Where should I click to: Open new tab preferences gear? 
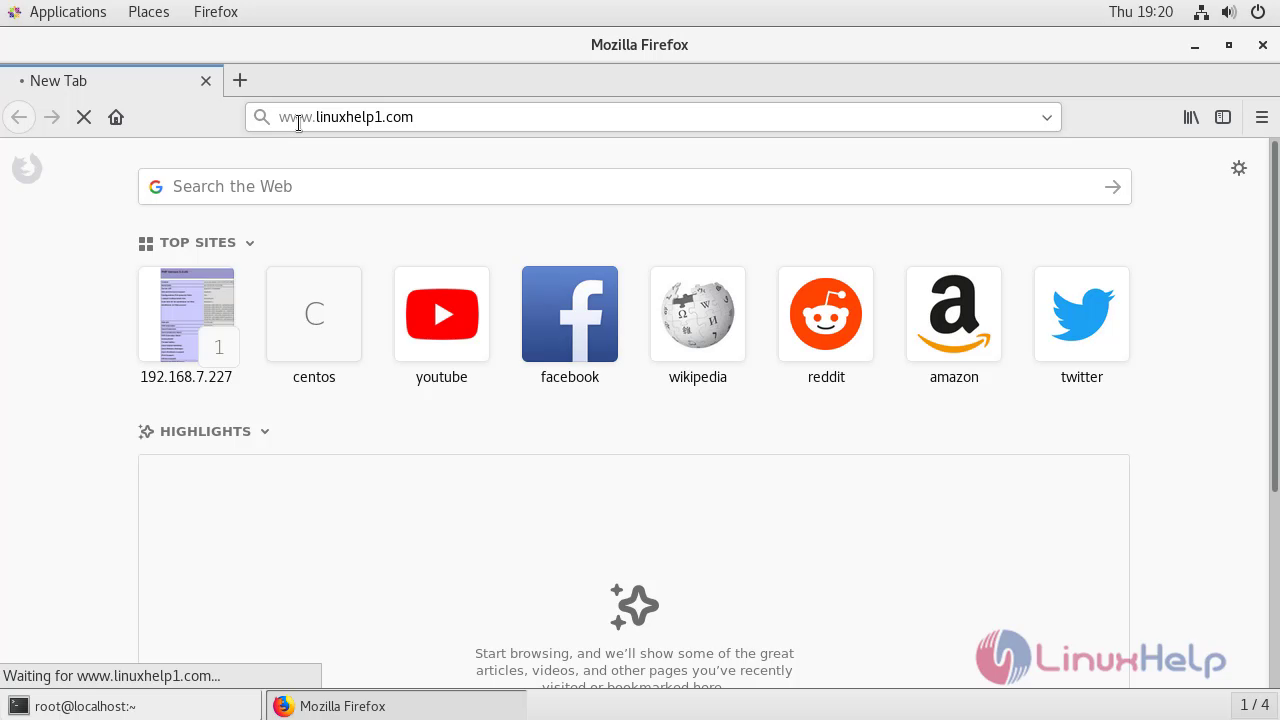click(1239, 168)
